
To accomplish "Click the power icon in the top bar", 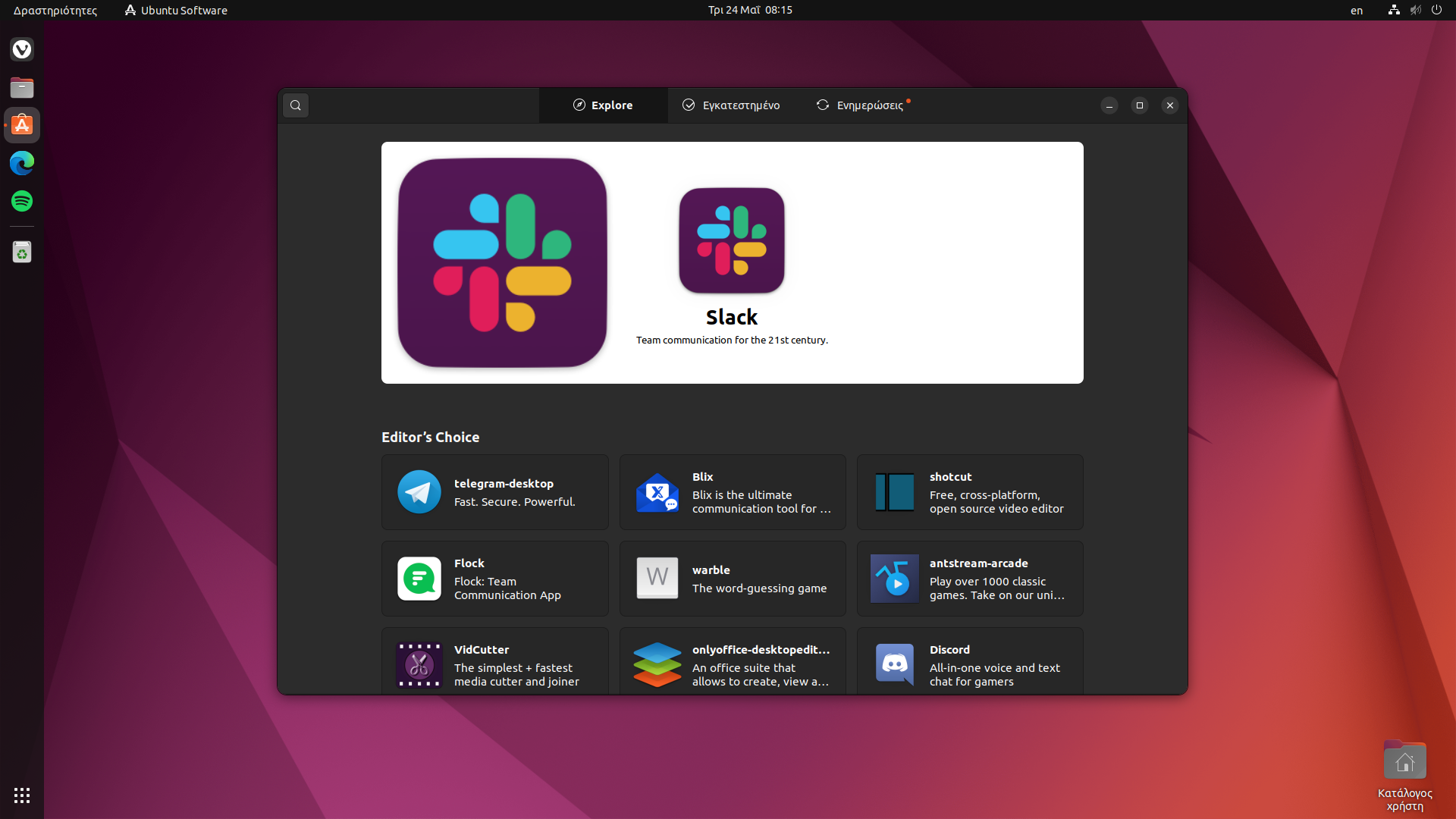I will (1437, 10).
